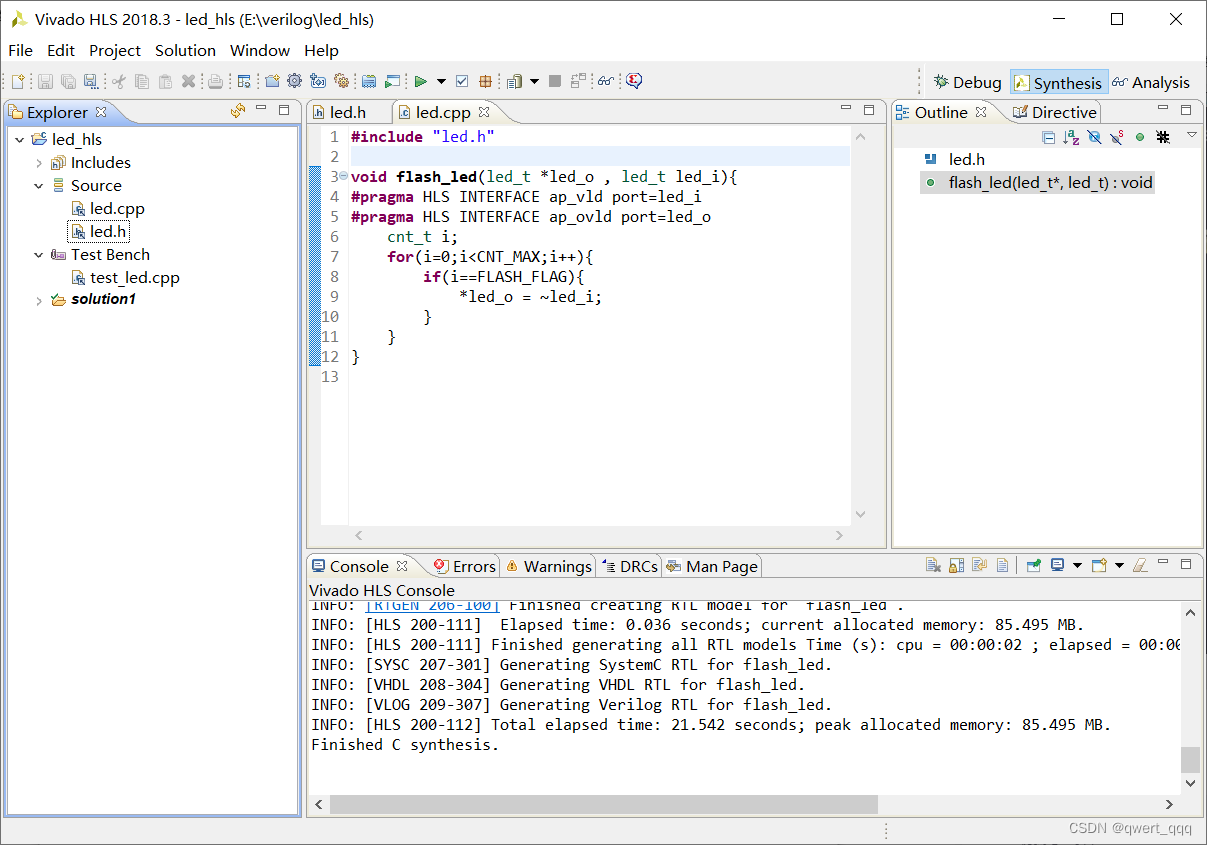
Task: Collapse all items in Outline panel
Action: click(x=1049, y=137)
